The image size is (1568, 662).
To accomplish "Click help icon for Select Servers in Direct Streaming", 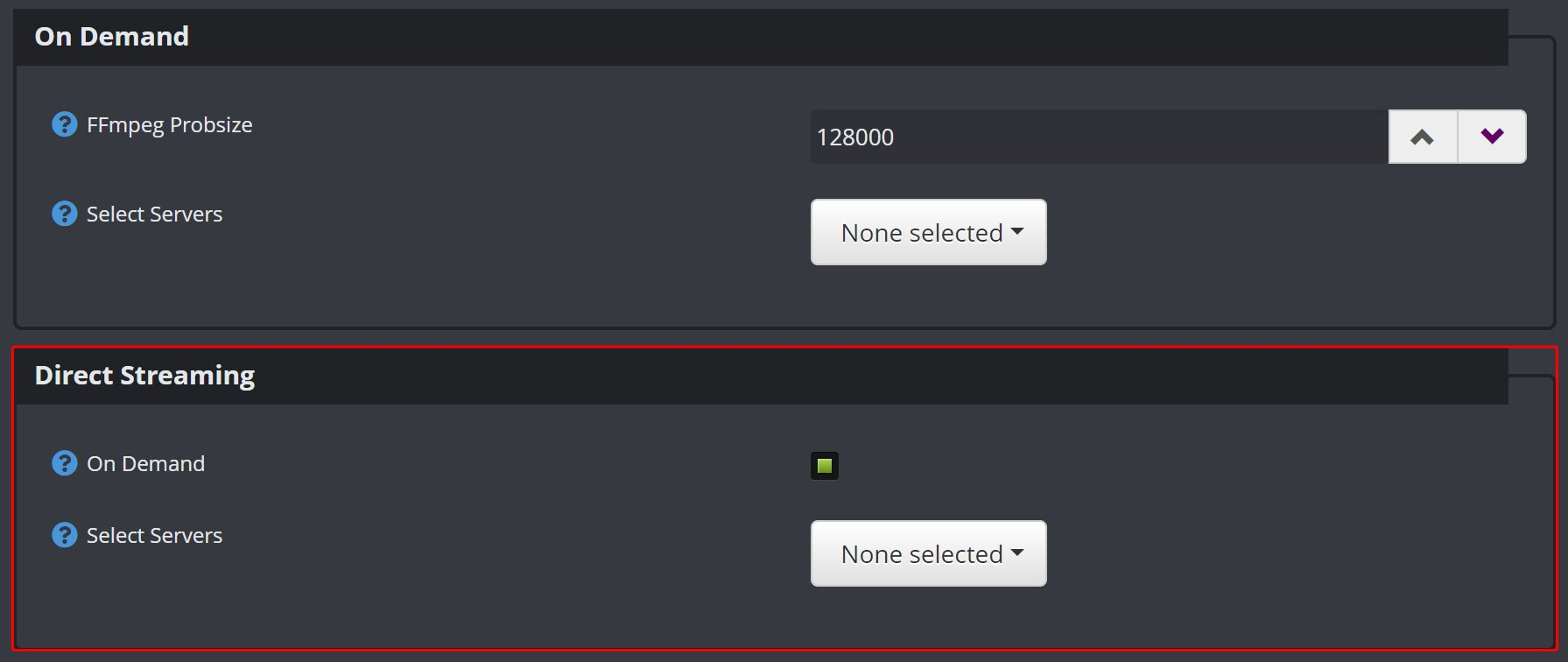I will click(64, 535).
